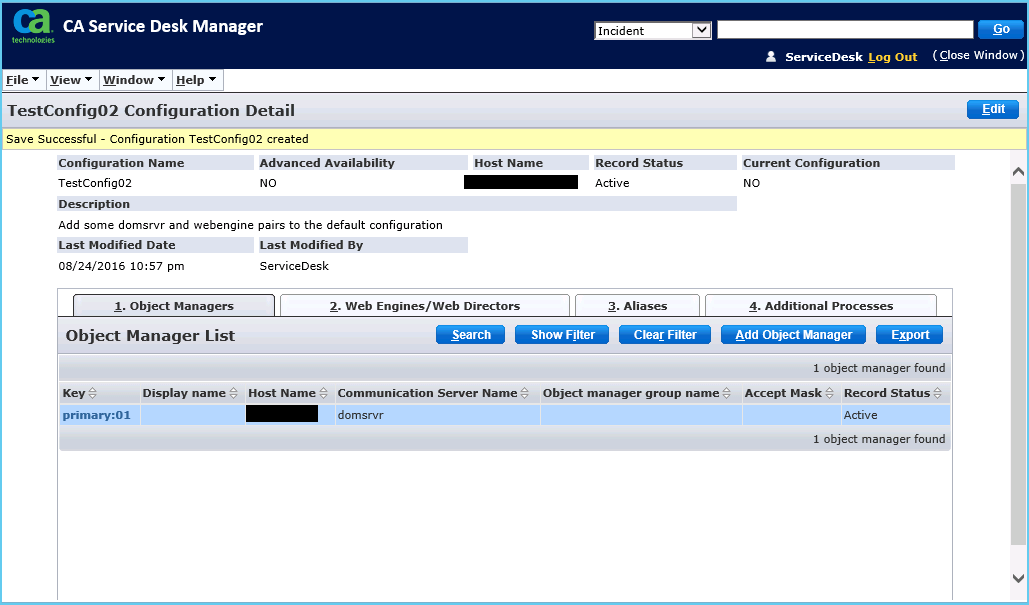1029x605 pixels.
Task: Click the Add Object Manager button
Action: (x=794, y=335)
